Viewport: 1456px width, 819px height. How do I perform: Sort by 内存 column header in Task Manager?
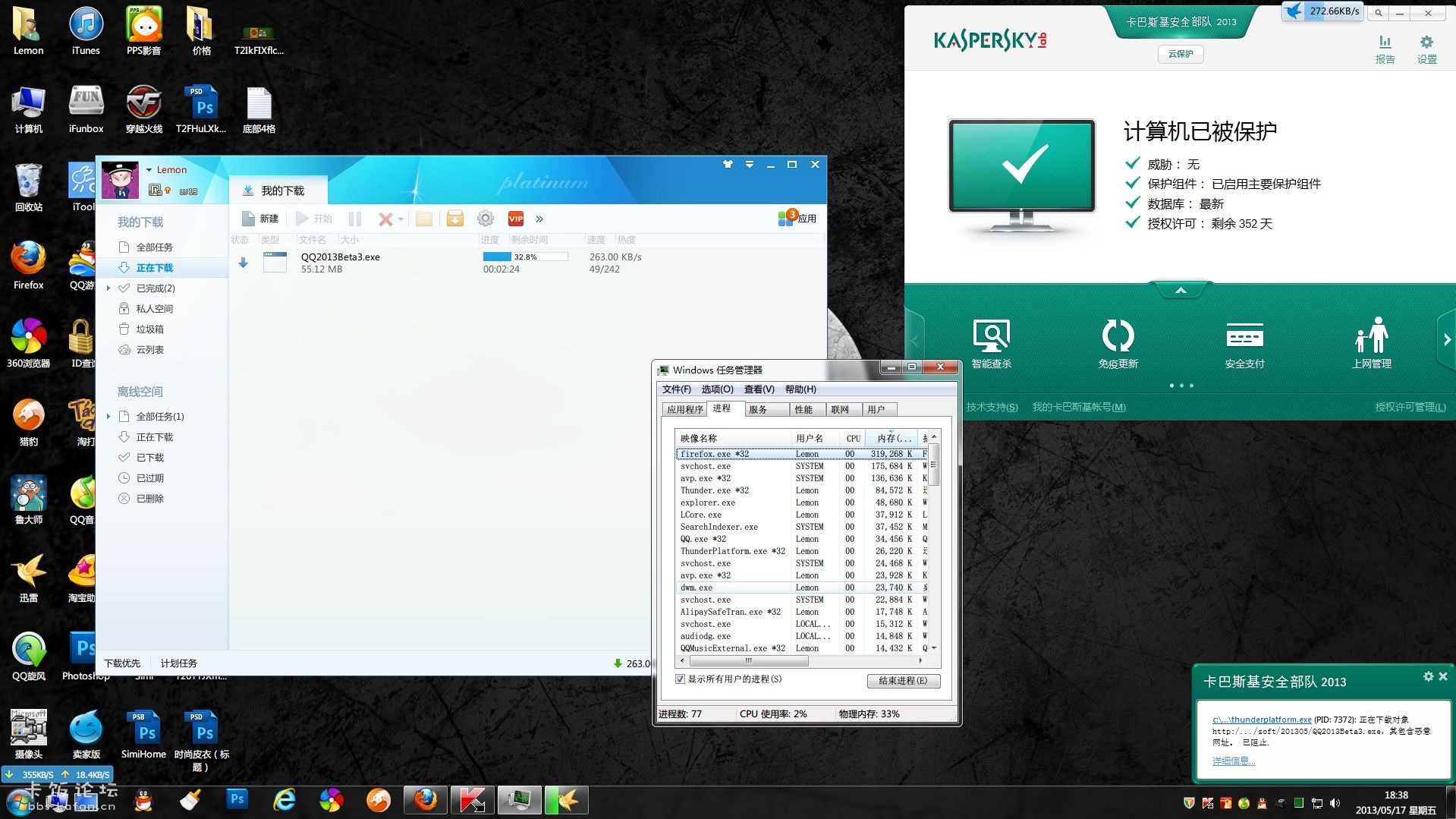892,439
